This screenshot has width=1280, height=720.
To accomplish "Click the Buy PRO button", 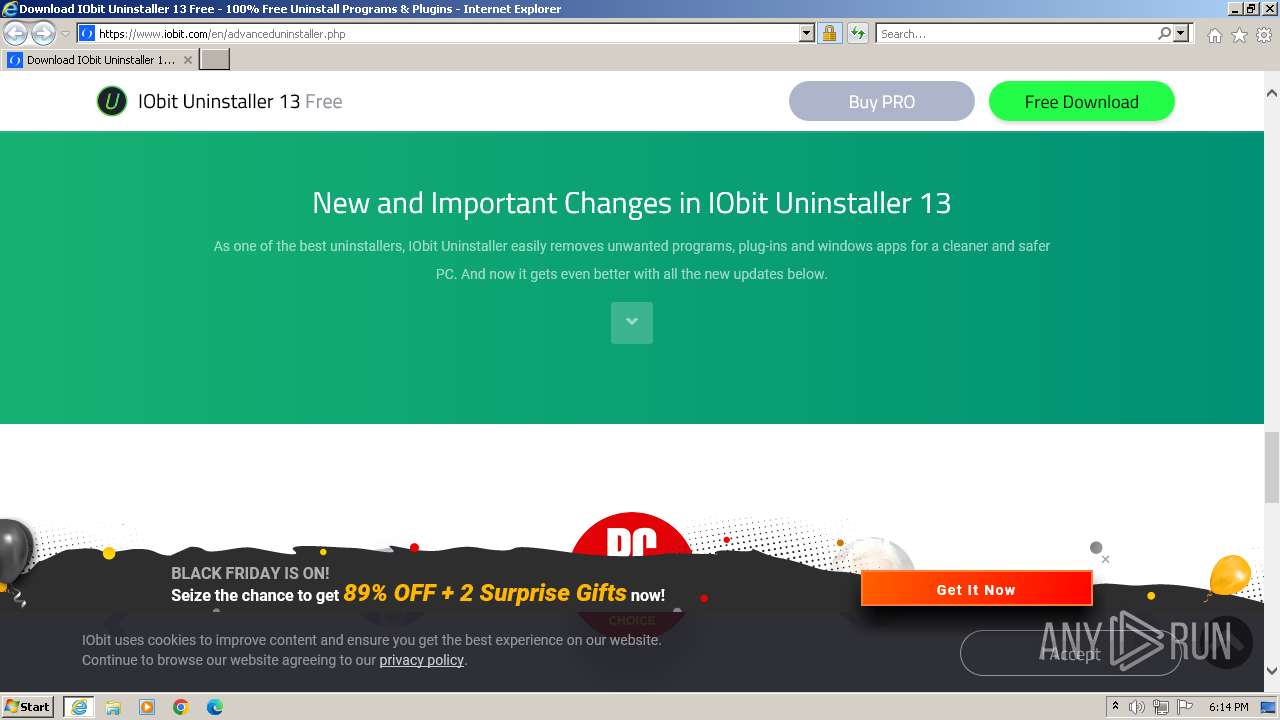I will (882, 101).
